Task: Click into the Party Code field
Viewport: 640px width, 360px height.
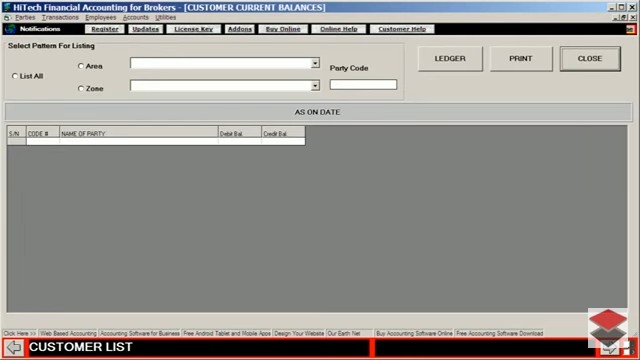Action: [363, 84]
